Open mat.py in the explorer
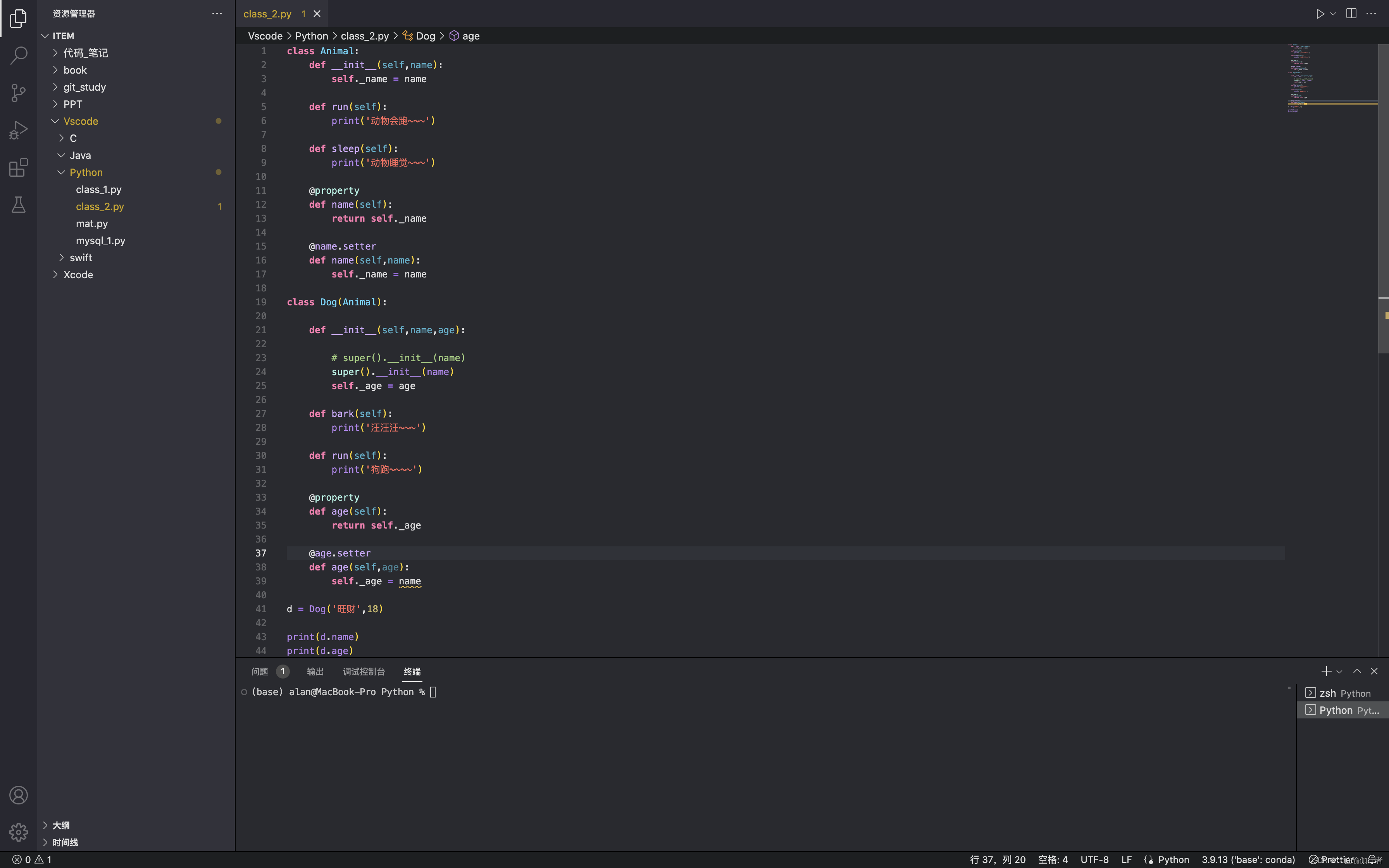Image resolution: width=1389 pixels, height=868 pixels. point(136,223)
